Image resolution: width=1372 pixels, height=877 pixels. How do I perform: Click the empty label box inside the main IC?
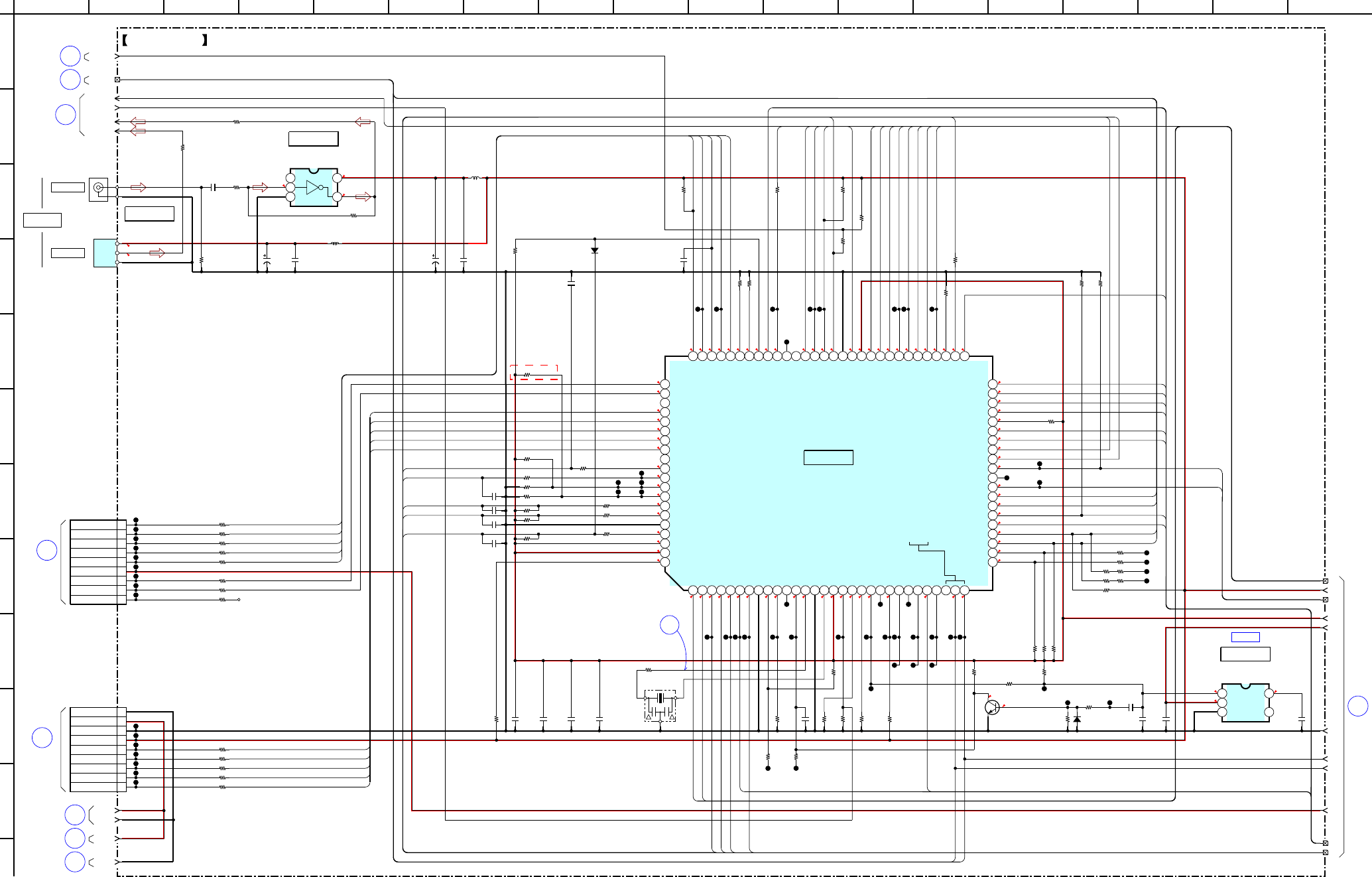[x=828, y=458]
